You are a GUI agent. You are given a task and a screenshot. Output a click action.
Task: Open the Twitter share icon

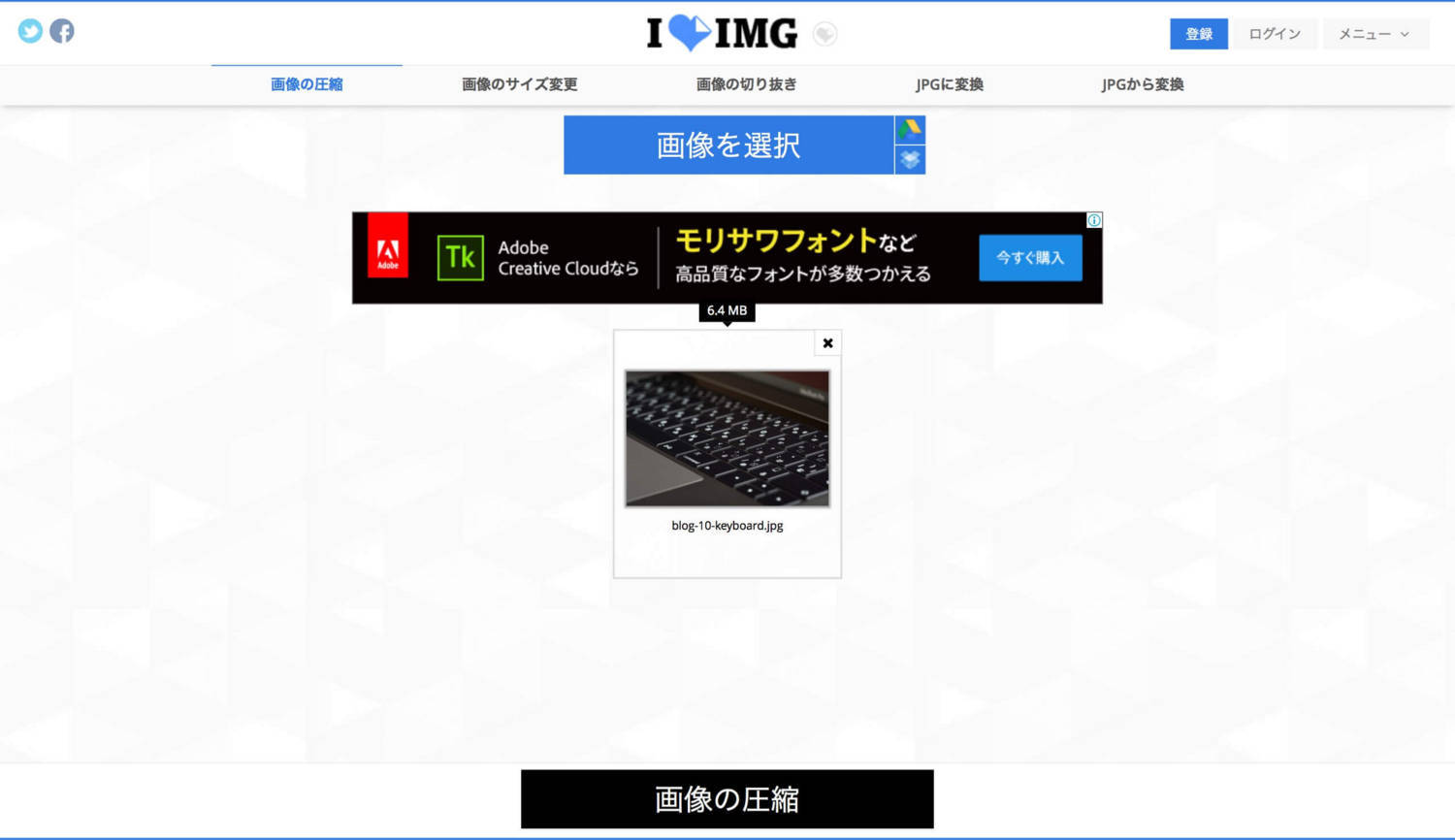pos(30,32)
